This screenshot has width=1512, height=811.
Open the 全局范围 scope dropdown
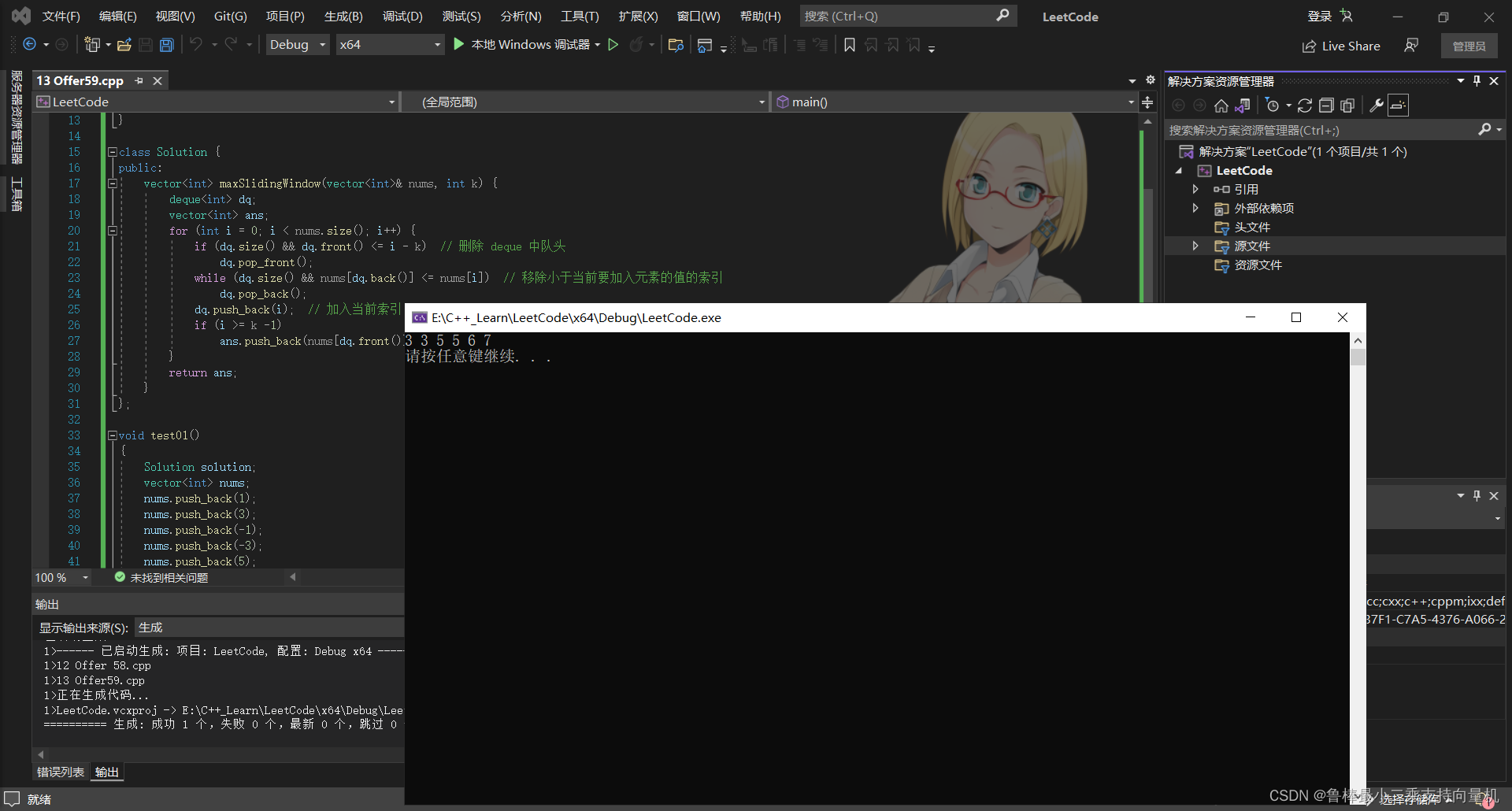click(585, 102)
